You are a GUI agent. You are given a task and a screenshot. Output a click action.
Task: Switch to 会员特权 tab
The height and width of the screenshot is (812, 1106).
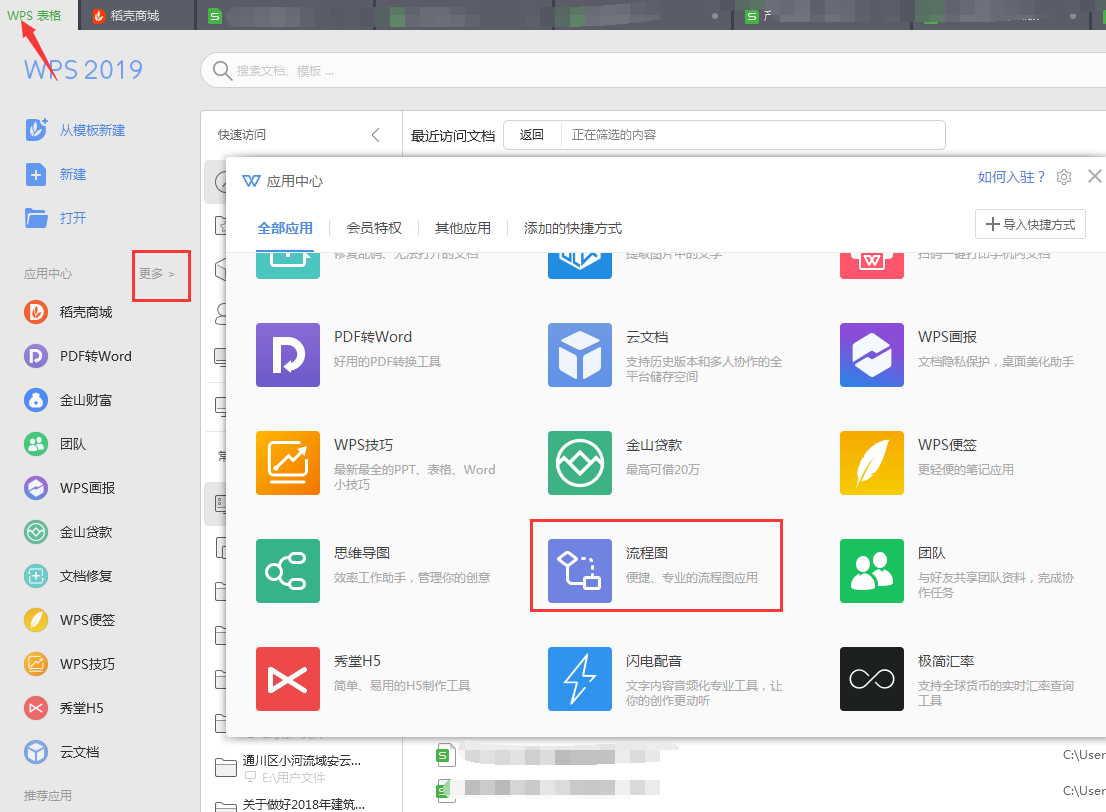(x=374, y=228)
